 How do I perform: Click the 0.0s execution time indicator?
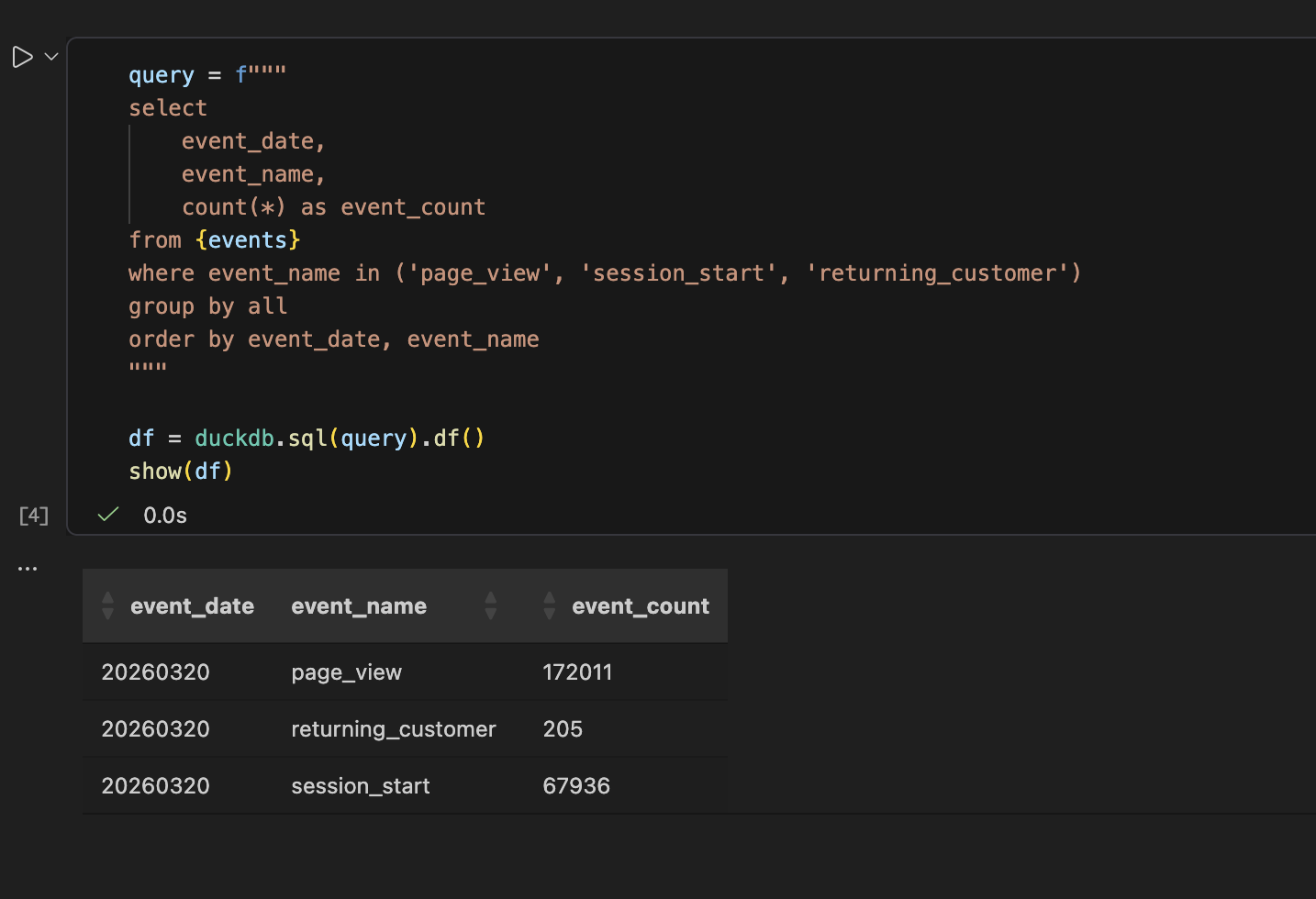click(x=164, y=515)
